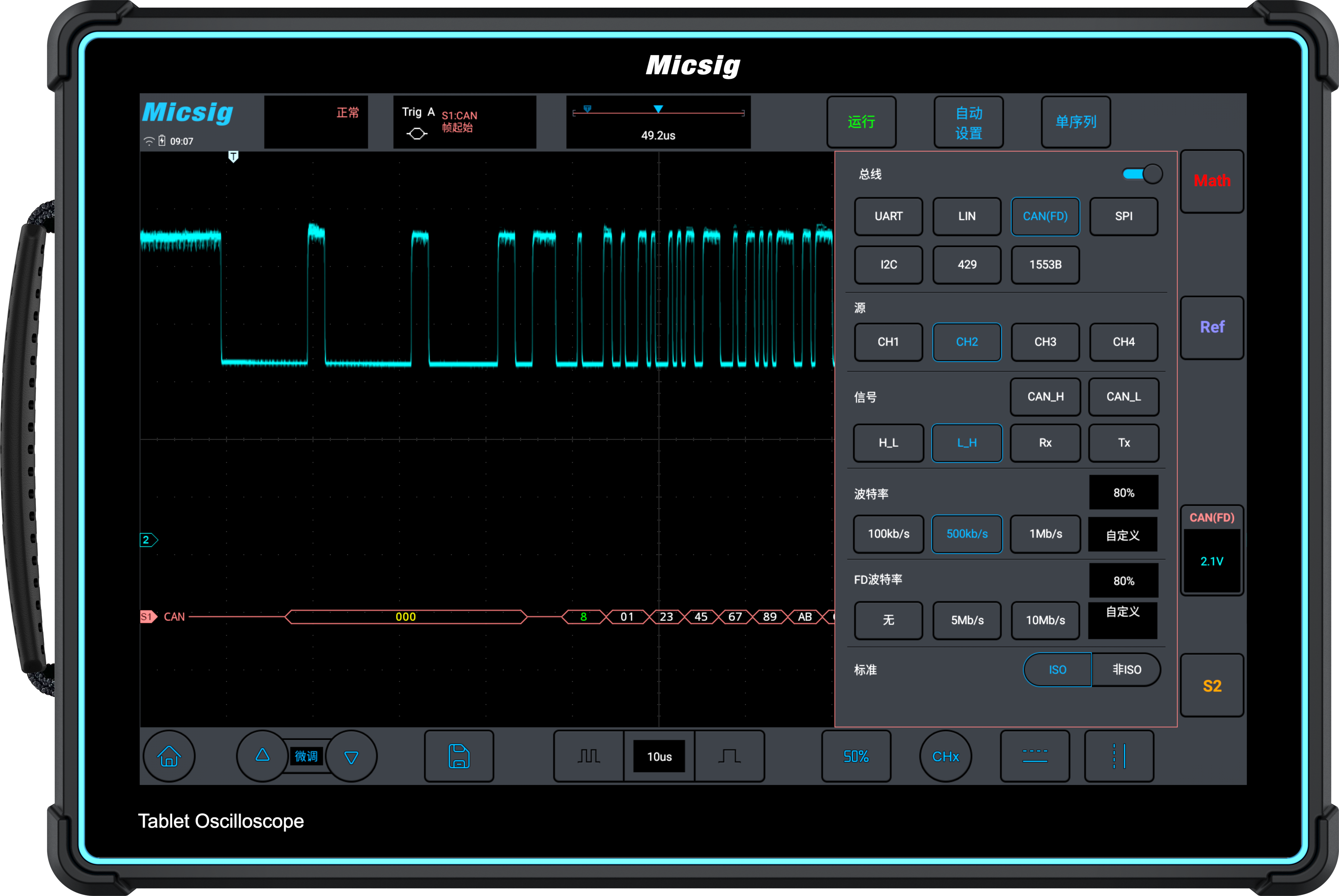Open the vertical cursor line icon

(x=1118, y=756)
